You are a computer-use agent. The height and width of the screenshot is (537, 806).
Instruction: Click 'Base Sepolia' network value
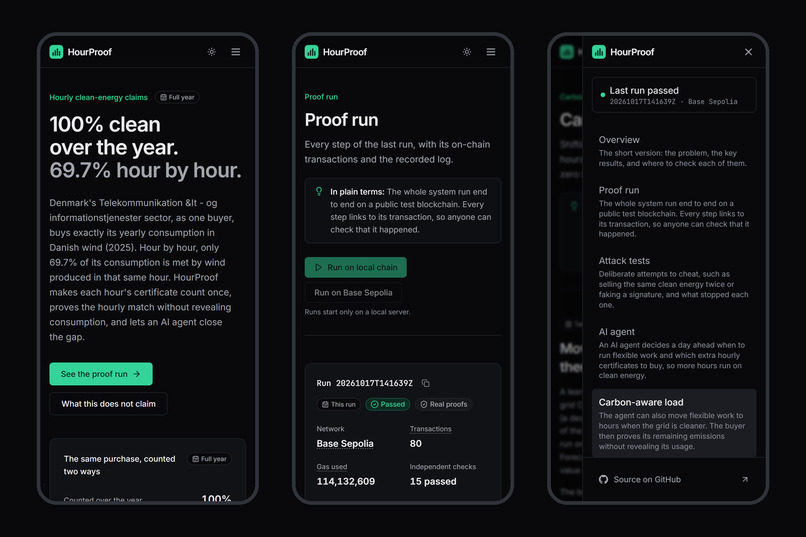coord(345,443)
